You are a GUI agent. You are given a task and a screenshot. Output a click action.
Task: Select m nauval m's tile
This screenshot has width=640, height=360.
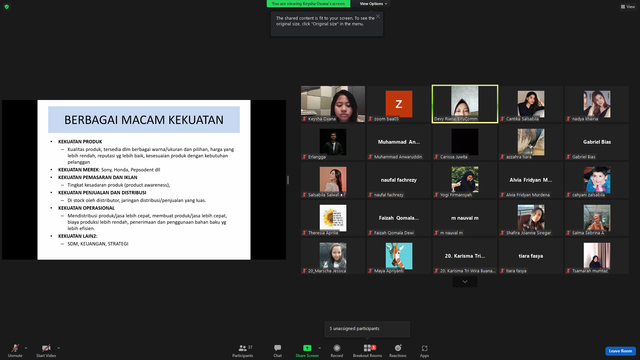(465, 218)
